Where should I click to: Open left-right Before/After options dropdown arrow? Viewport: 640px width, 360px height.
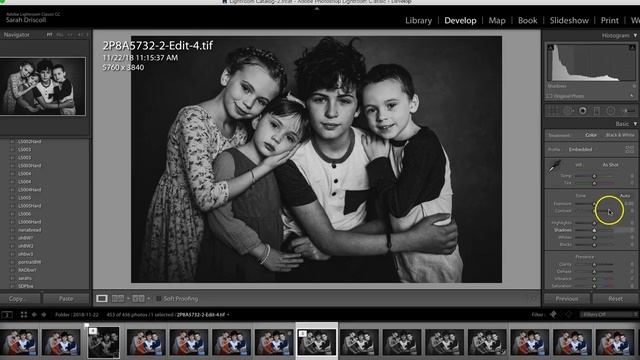point(128,299)
